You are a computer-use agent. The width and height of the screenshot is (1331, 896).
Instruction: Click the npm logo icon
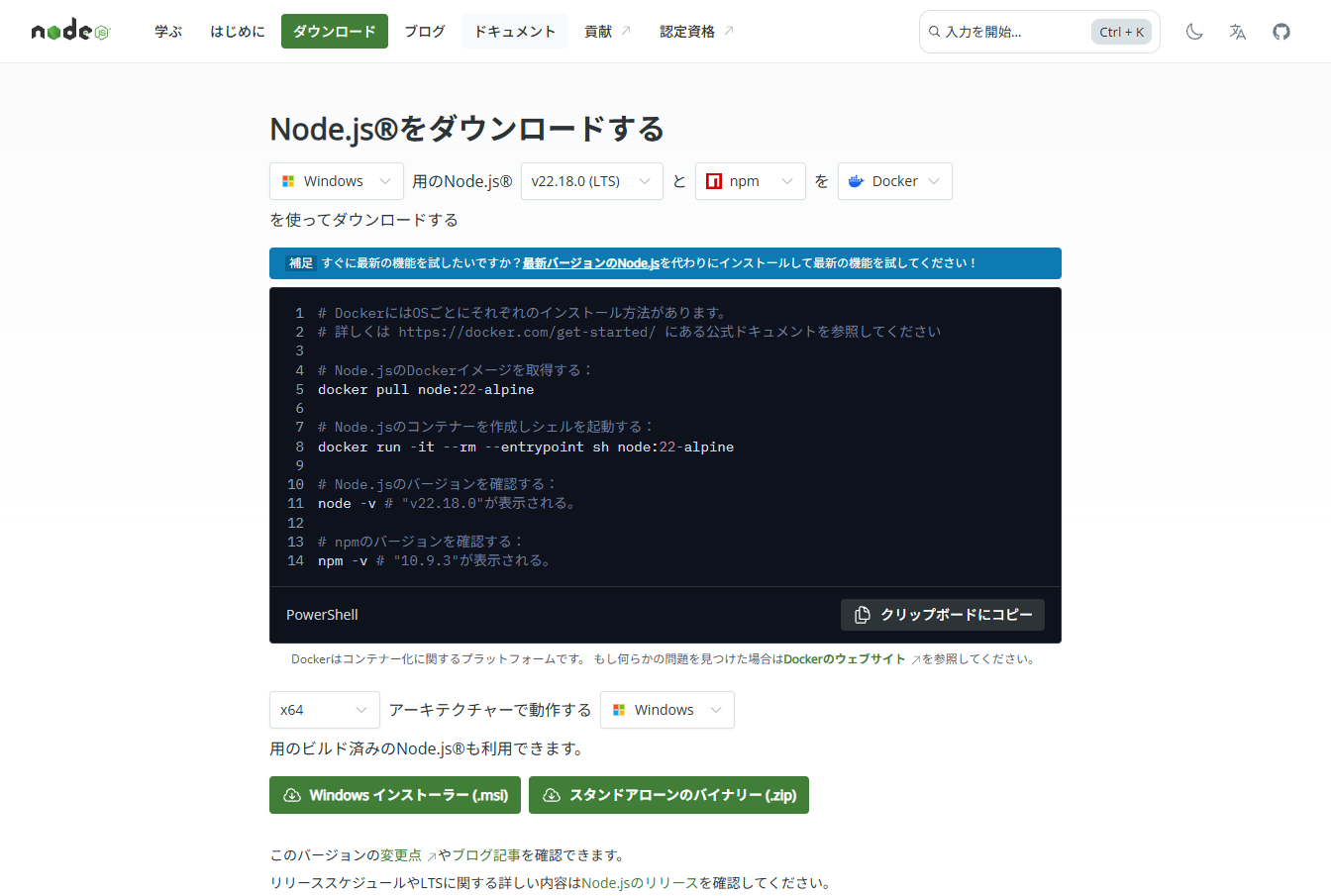[714, 181]
